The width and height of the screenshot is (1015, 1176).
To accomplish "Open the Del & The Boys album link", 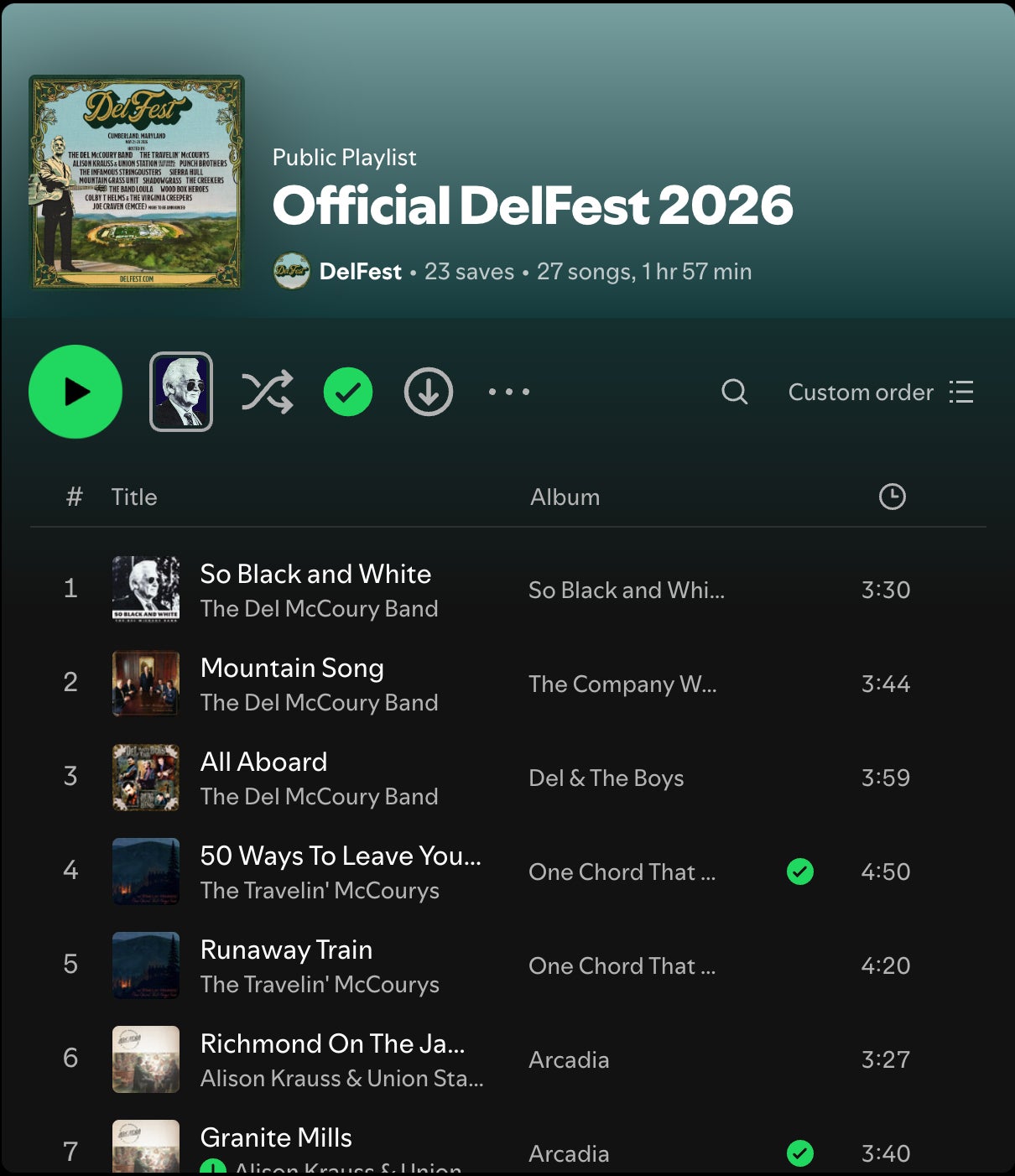I will 606,778.
